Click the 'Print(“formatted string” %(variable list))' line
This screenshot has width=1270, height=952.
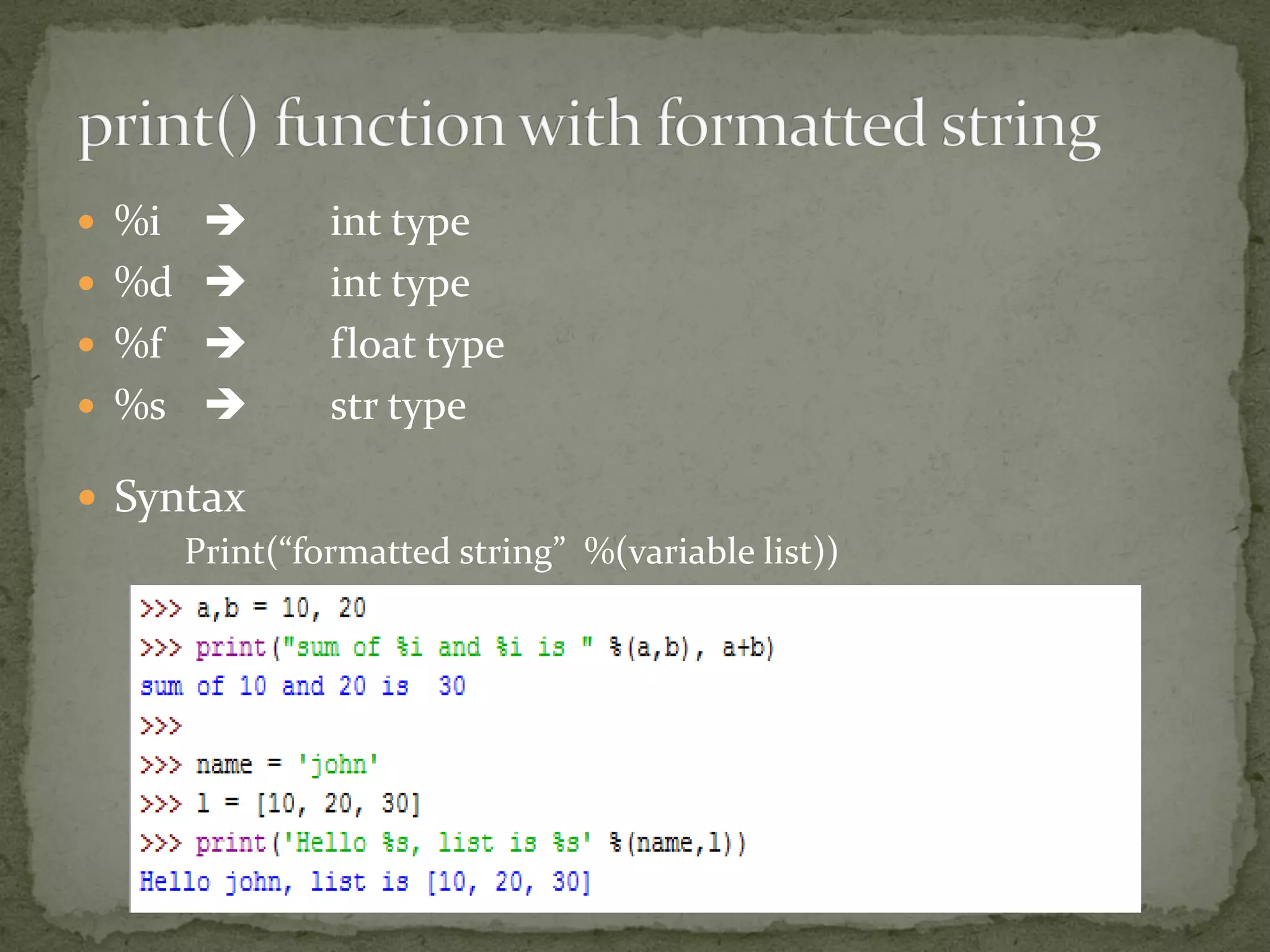click(x=512, y=552)
